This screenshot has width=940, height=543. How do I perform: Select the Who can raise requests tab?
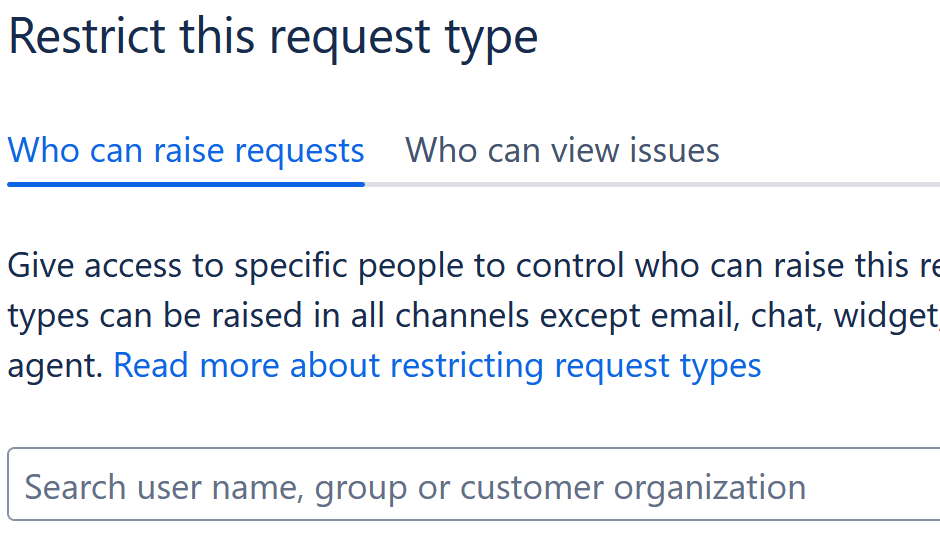click(x=186, y=151)
